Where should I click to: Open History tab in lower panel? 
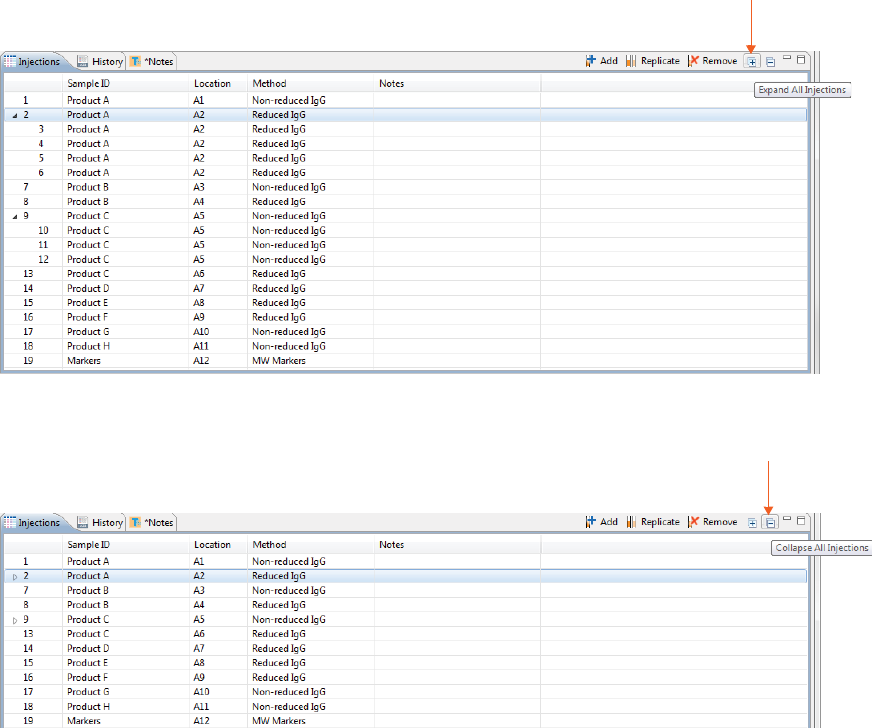[x=100, y=523]
